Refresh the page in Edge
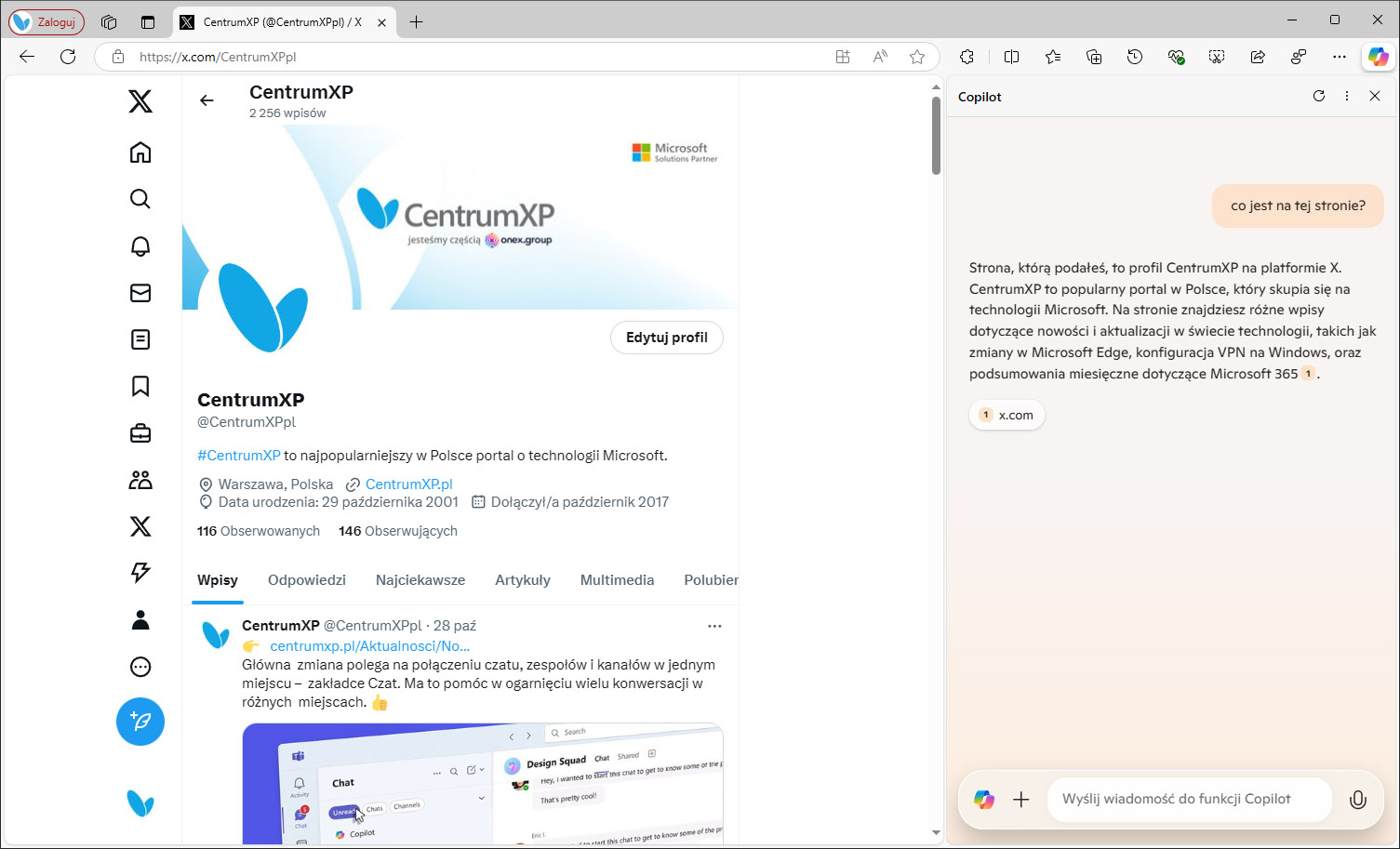 click(68, 57)
